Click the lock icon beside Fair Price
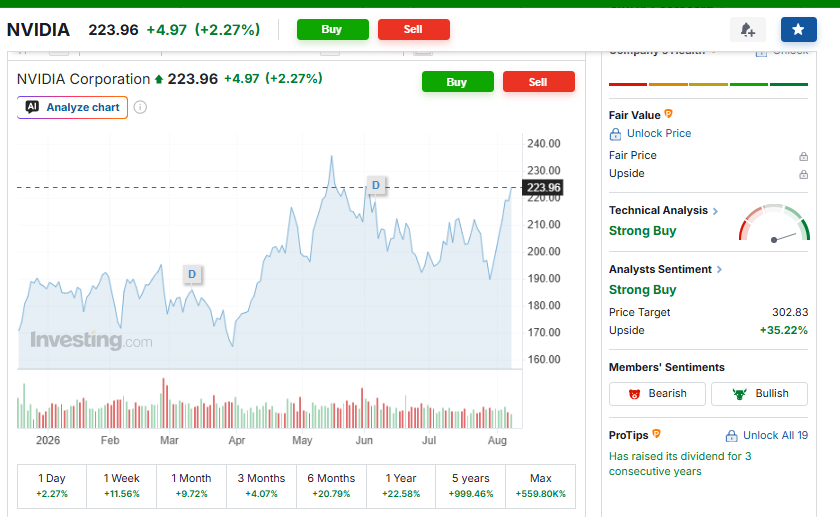The image size is (840, 517). click(803, 156)
